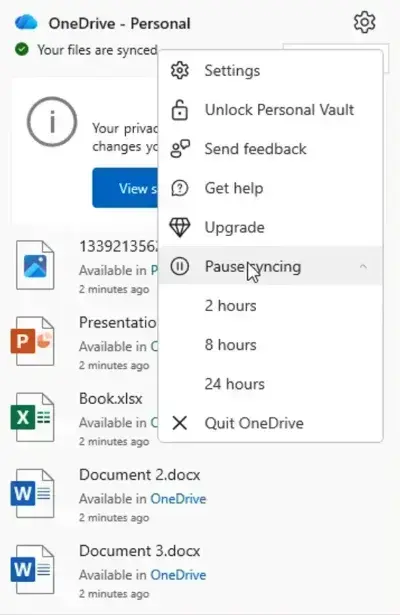
Task: Click the Presentation file name
Action: coord(118,323)
